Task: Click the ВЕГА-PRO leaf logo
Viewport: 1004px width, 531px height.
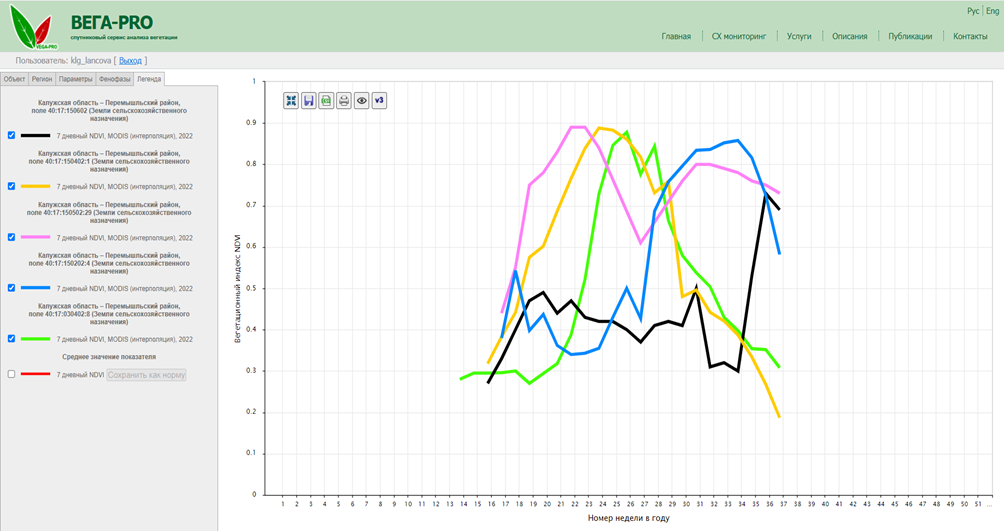Action: coord(33,28)
